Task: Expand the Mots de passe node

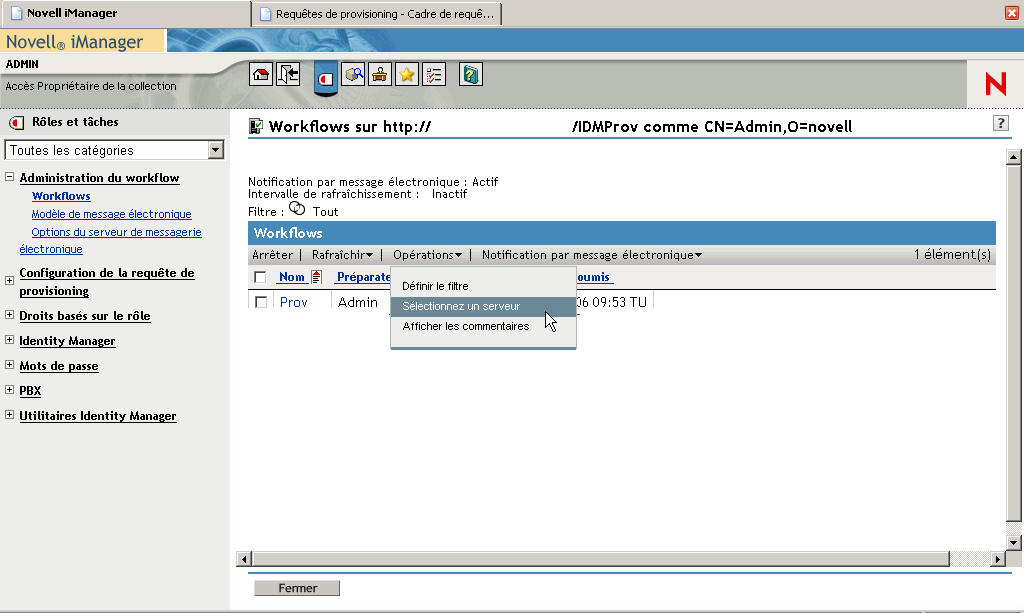Action: [x=9, y=365]
